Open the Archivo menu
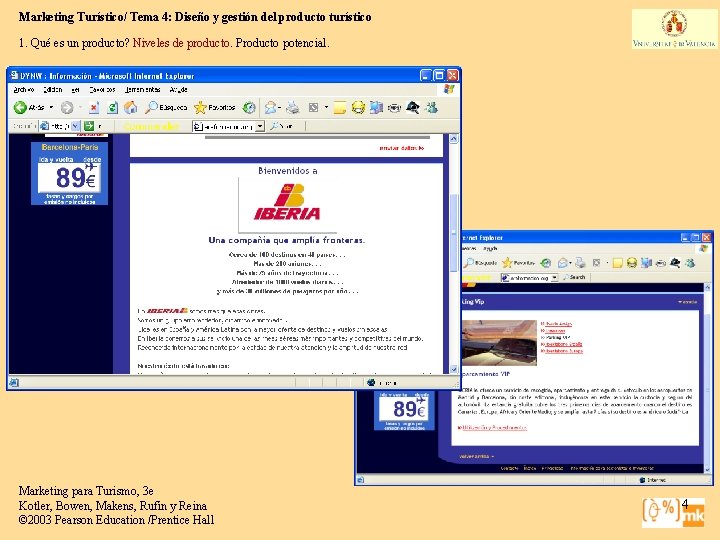 pyautogui.click(x=23, y=90)
